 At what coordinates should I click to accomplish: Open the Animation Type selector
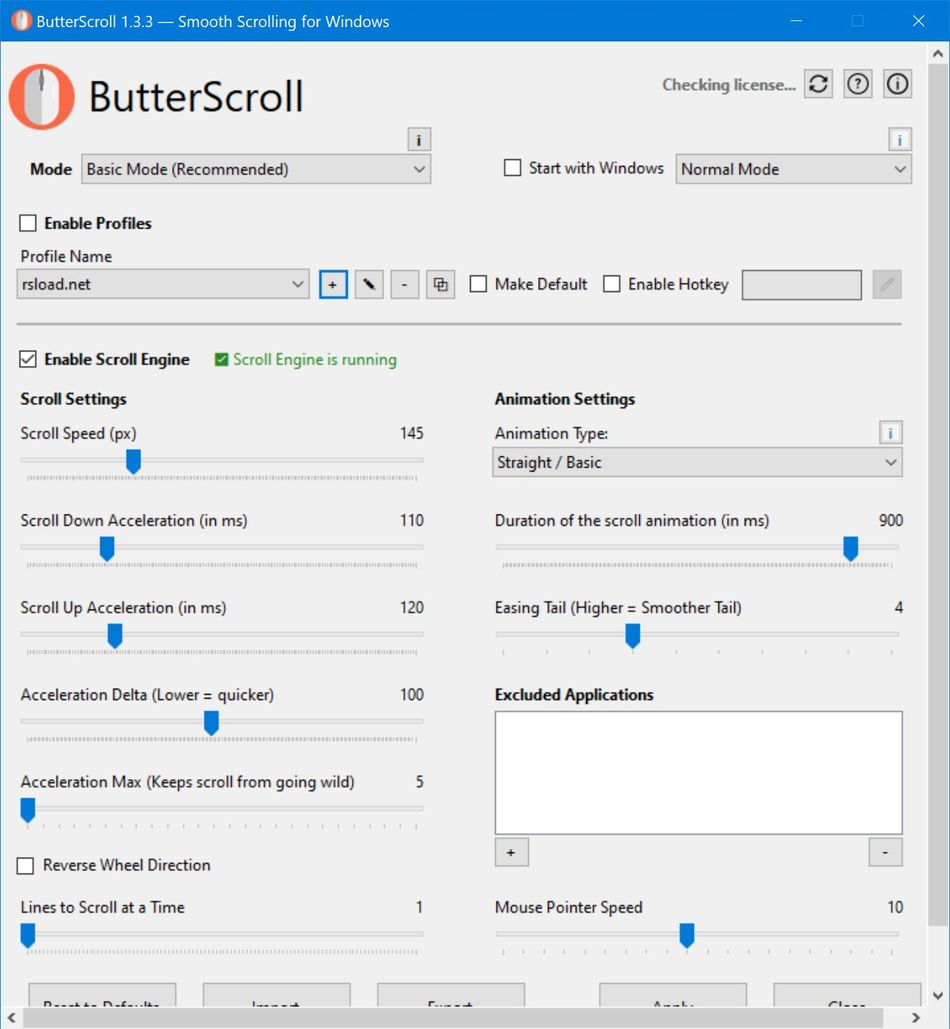[x=696, y=462]
